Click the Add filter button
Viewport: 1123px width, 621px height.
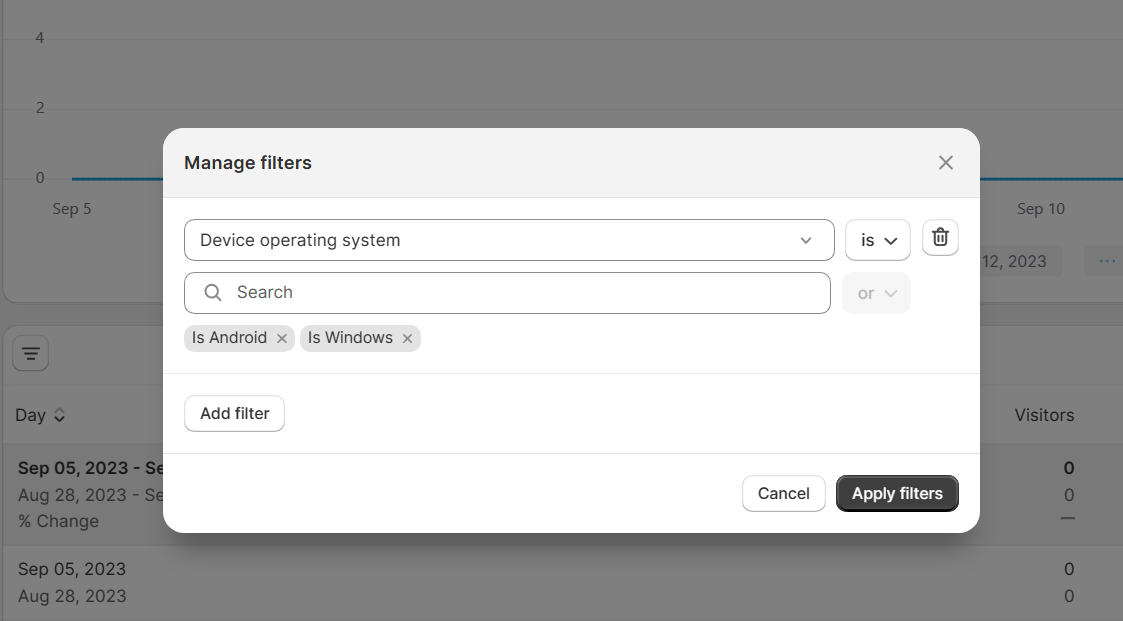pyautogui.click(x=234, y=413)
